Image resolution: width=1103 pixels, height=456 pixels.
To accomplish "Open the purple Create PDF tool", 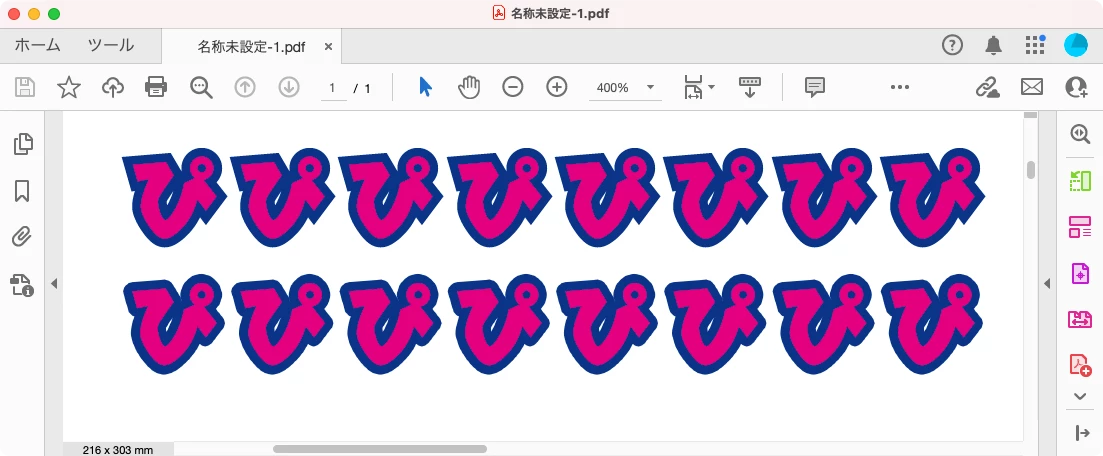I will click(1080, 273).
